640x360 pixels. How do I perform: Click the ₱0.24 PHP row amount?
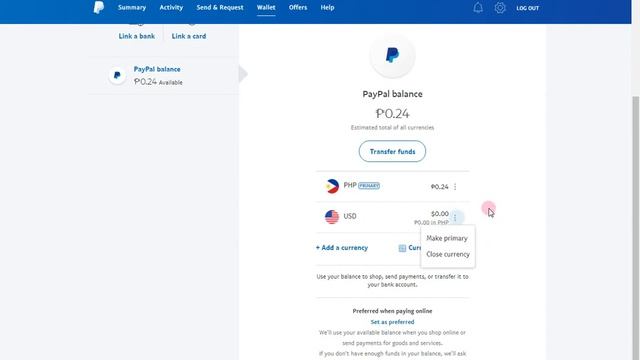tap(439, 187)
